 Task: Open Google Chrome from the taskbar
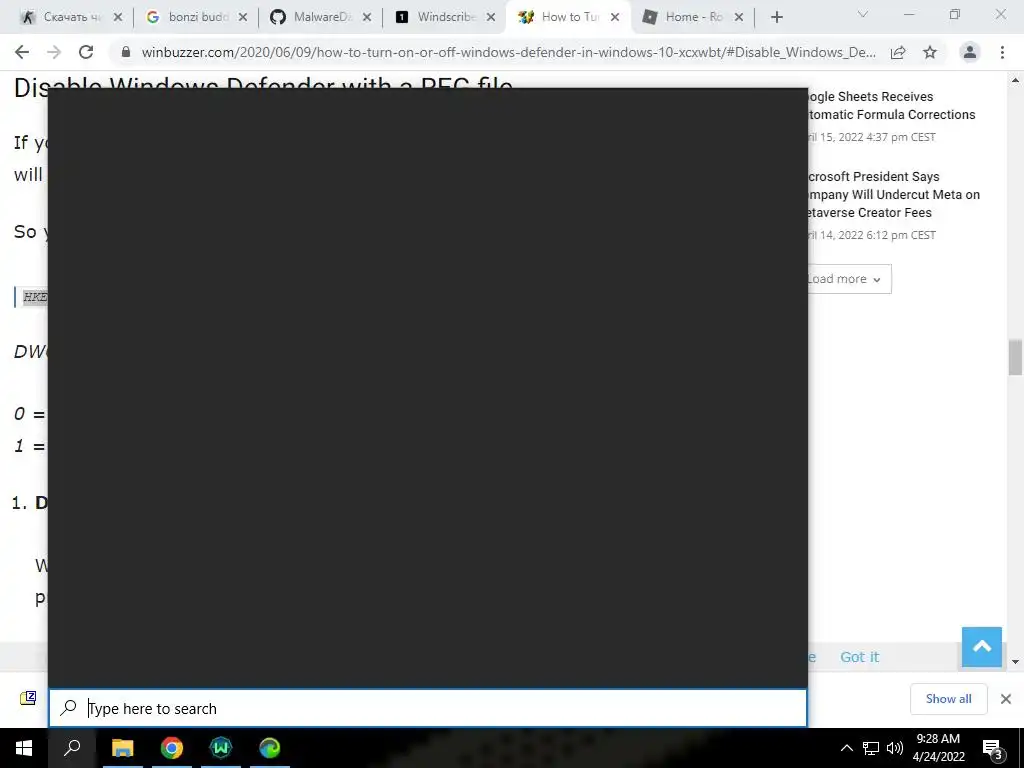pos(172,748)
